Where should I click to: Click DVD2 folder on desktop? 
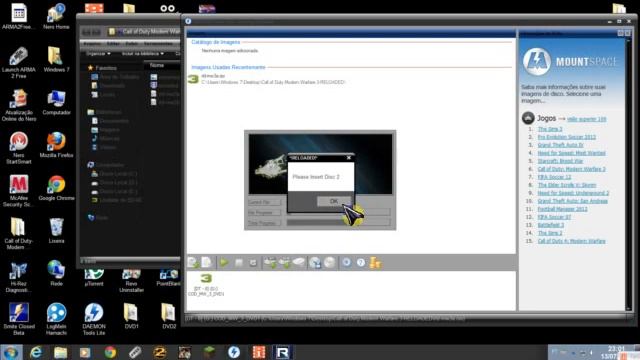point(169,316)
